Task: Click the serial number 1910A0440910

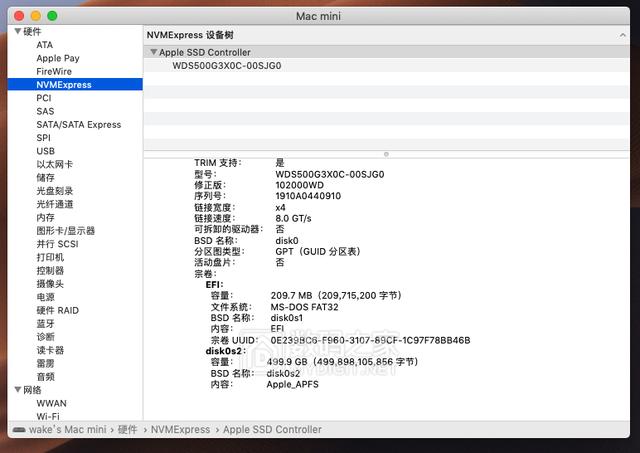Action: coord(308,196)
